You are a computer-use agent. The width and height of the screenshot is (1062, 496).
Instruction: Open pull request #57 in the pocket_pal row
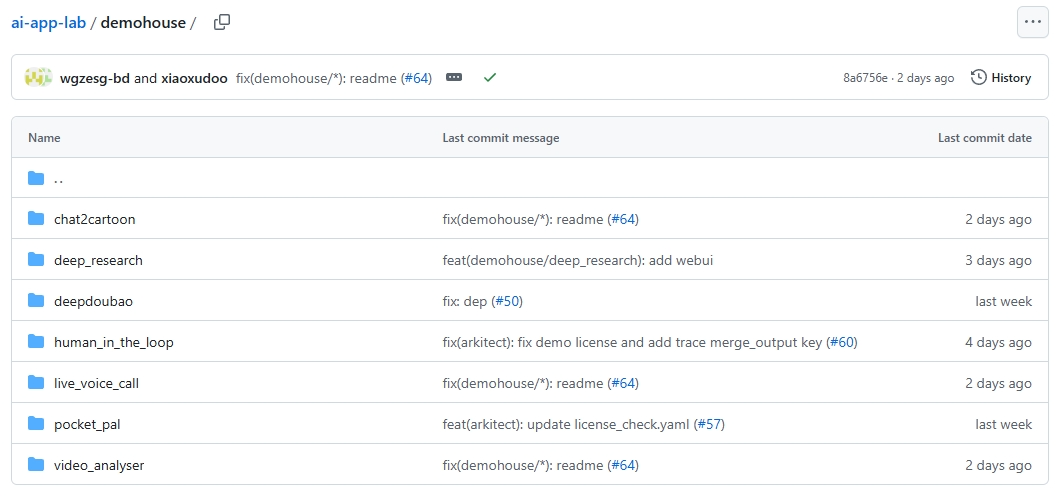(710, 424)
